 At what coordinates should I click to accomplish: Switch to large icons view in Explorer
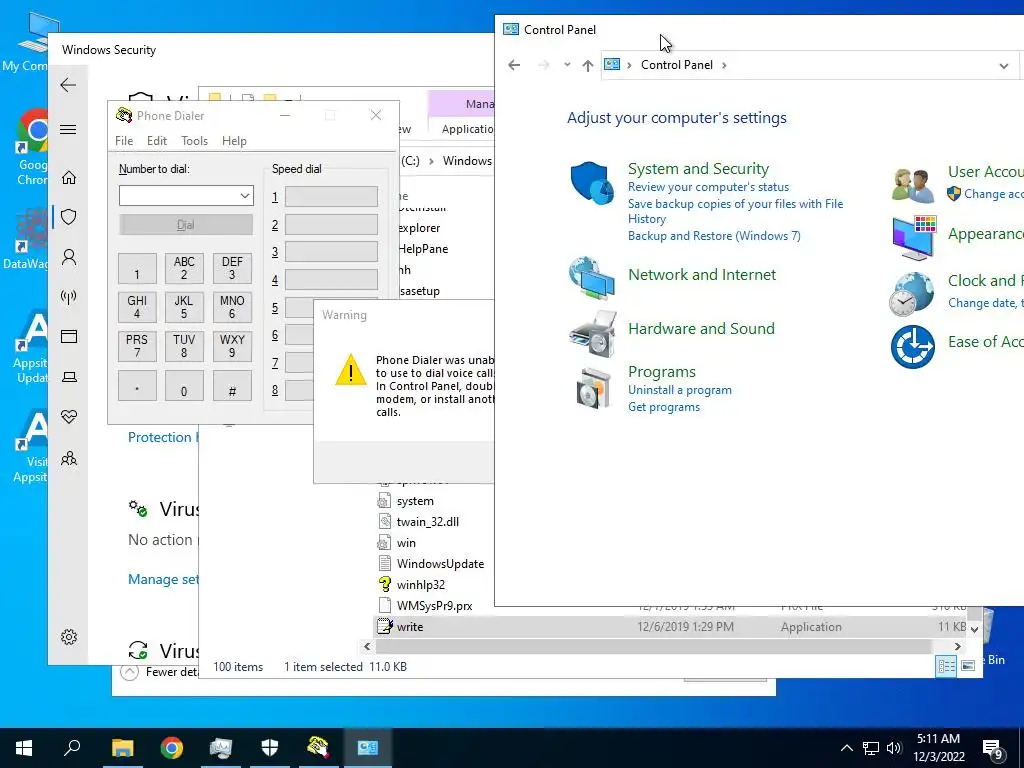[x=968, y=666]
